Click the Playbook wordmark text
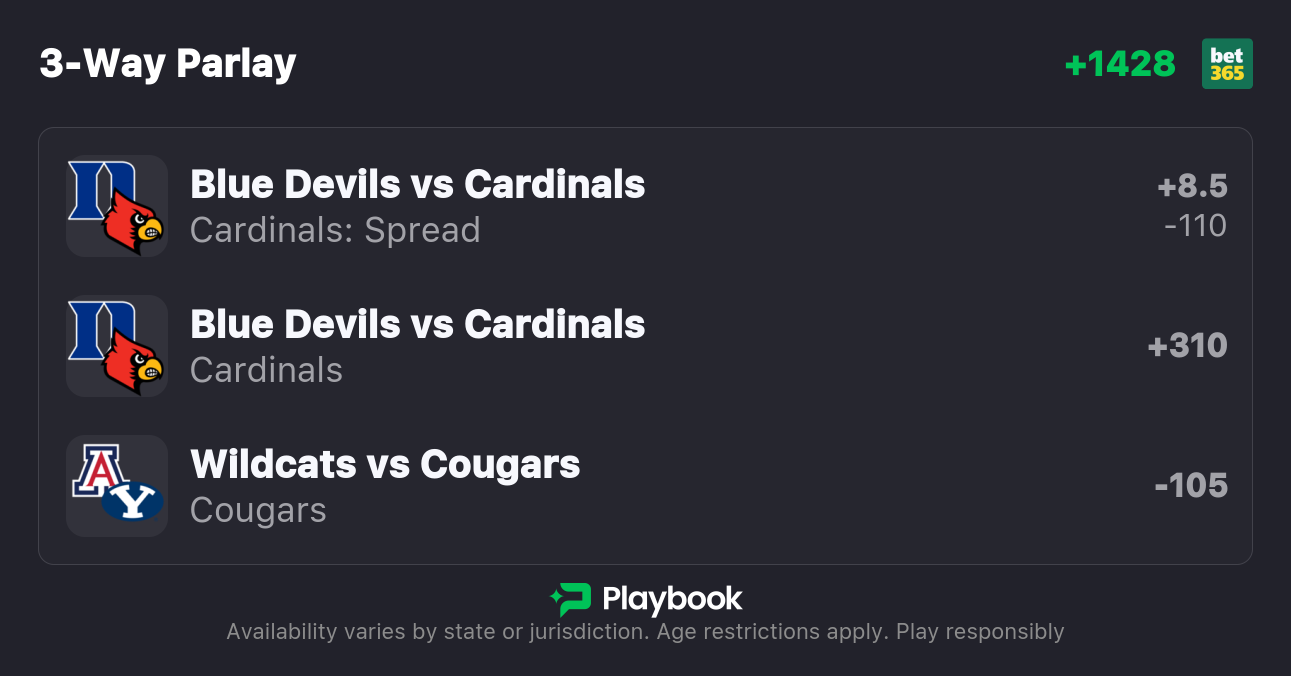The image size is (1291, 676). 672,599
